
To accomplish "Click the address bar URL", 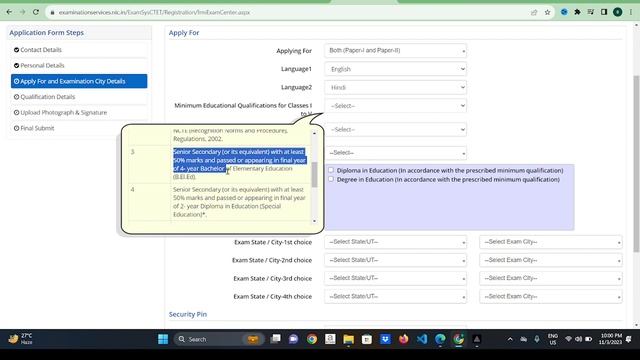I will (x=154, y=12).
